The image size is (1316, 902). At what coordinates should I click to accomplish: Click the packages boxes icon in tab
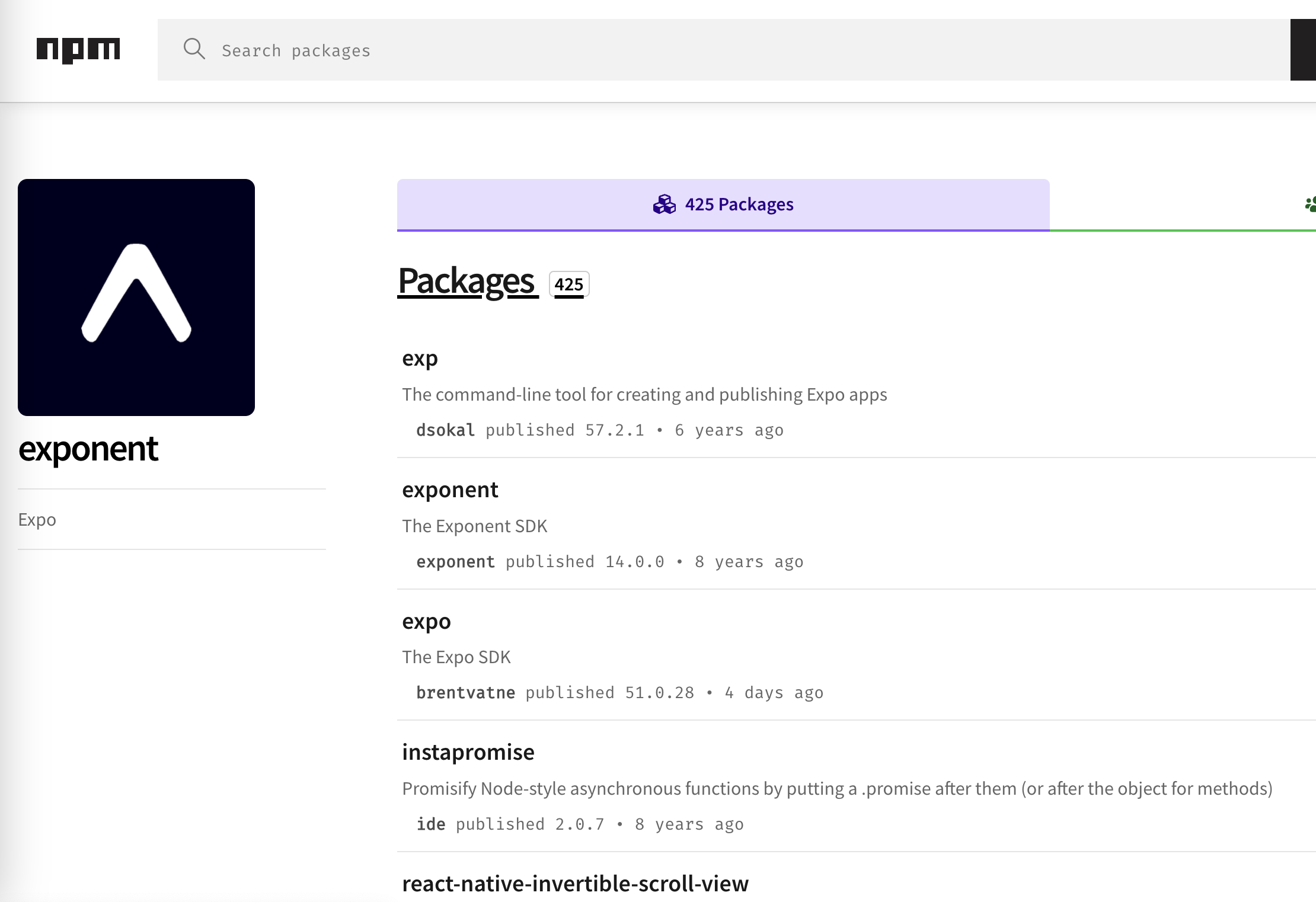click(664, 204)
